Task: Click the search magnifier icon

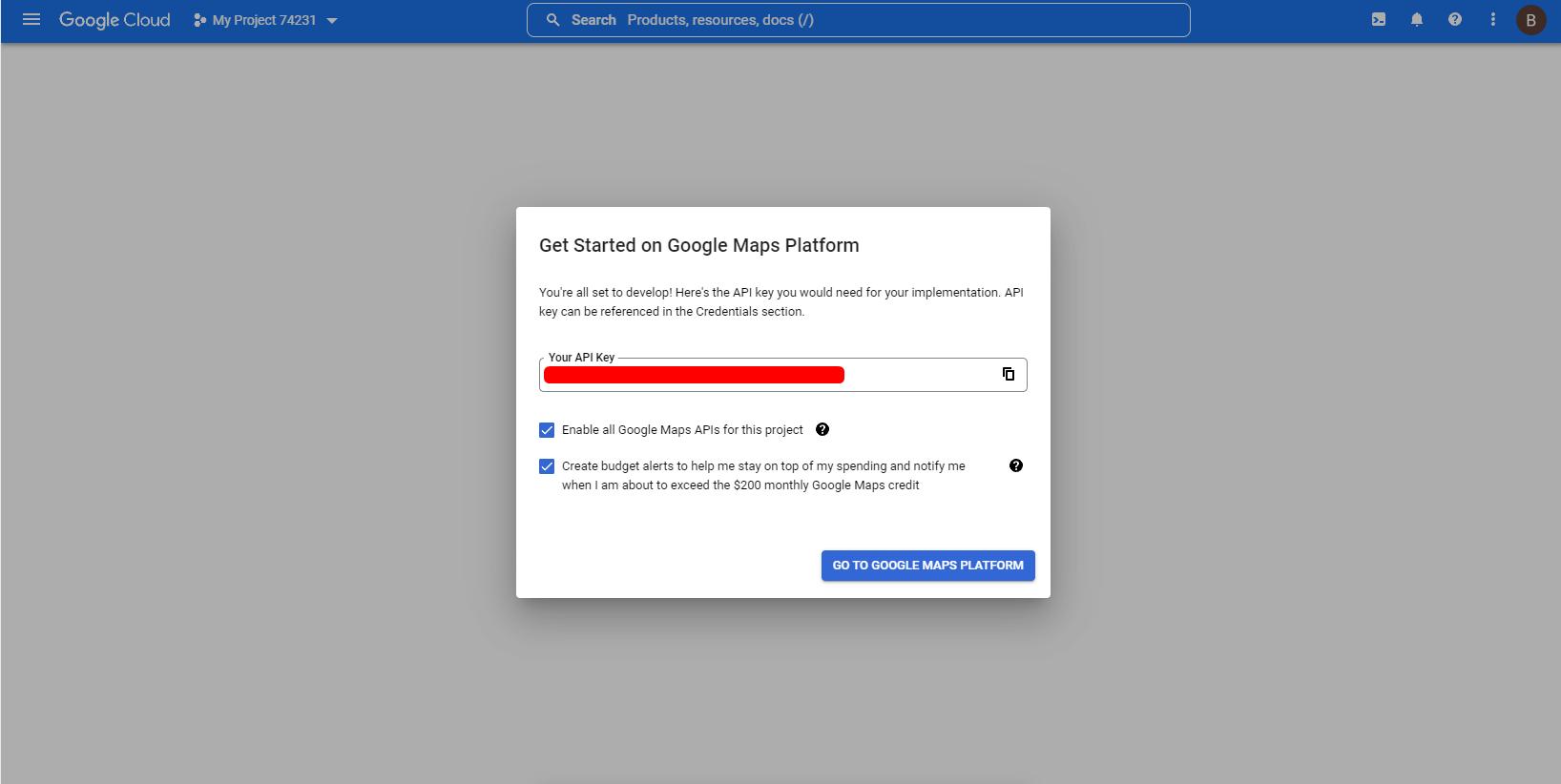Action: (552, 20)
